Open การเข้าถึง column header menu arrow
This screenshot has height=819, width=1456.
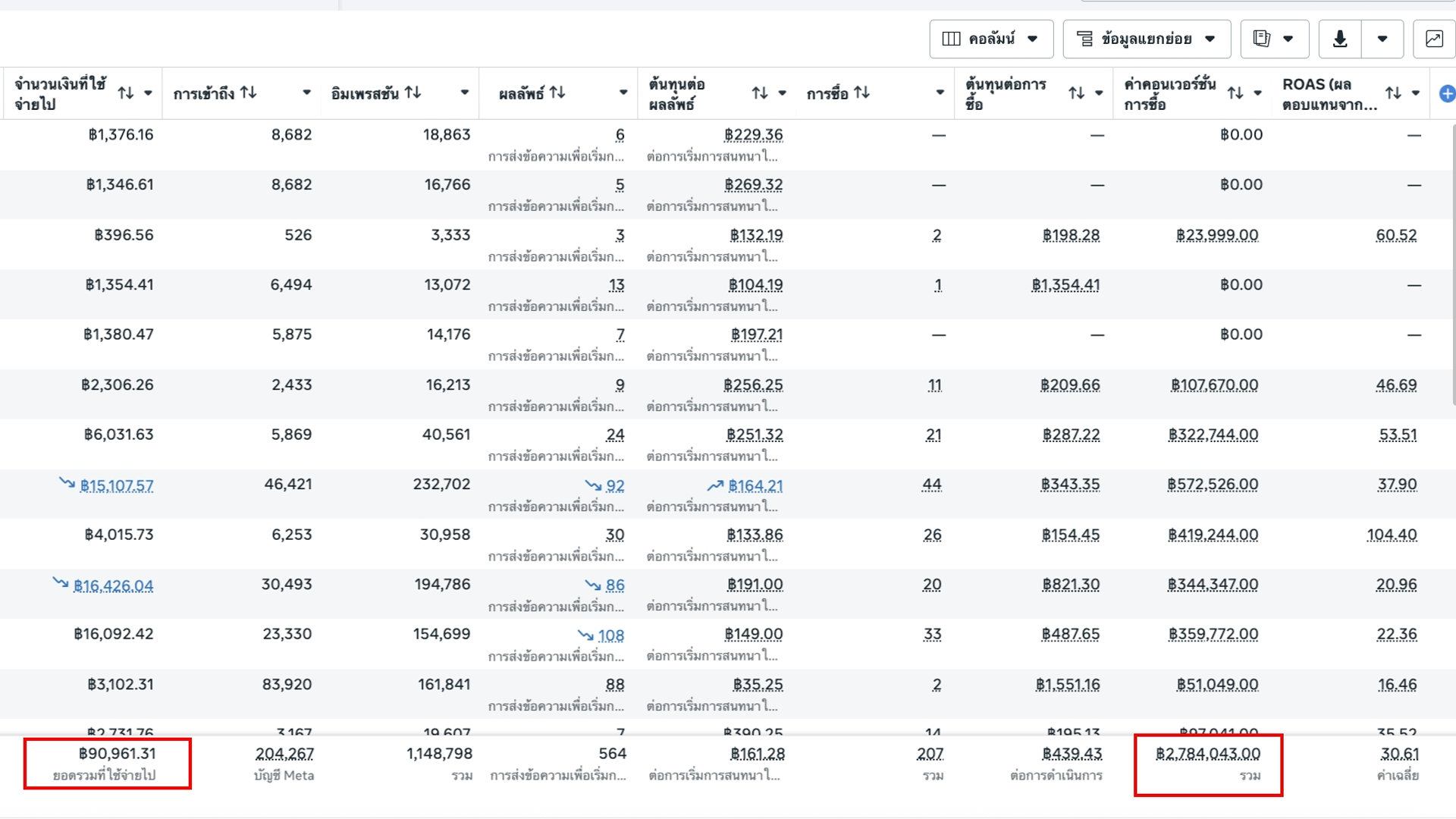(x=306, y=93)
